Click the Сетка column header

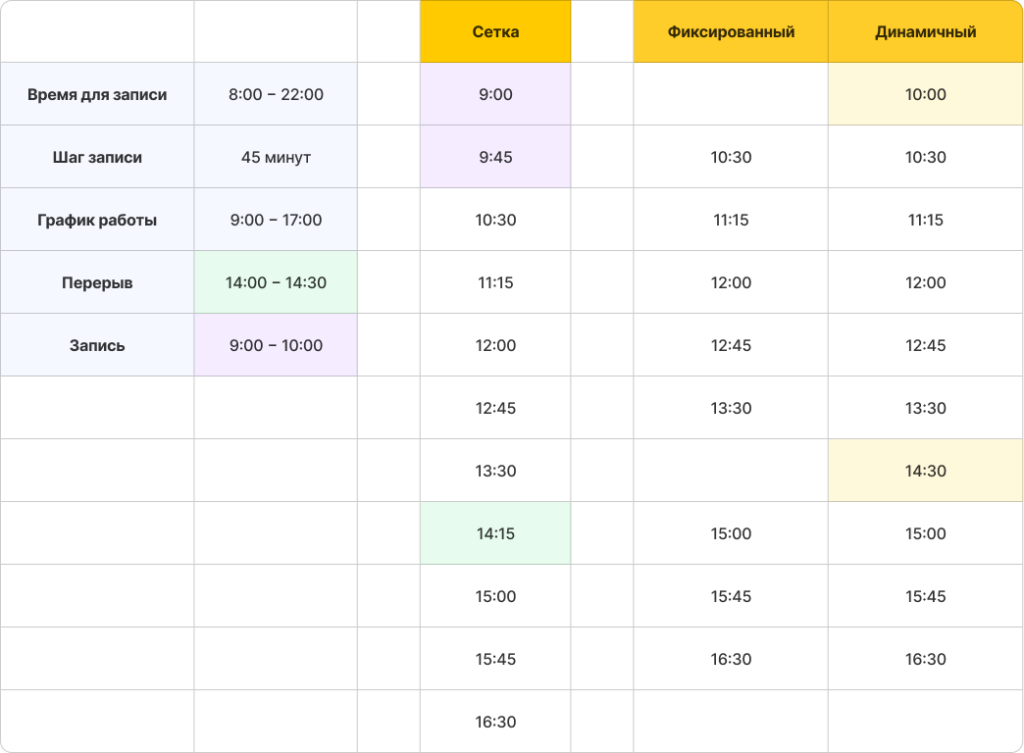tap(495, 32)
